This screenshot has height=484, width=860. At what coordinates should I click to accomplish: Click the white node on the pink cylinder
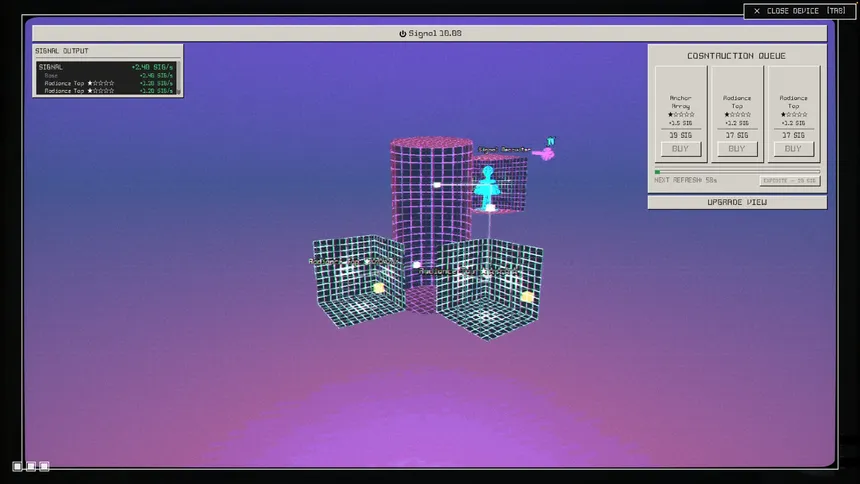437,185
